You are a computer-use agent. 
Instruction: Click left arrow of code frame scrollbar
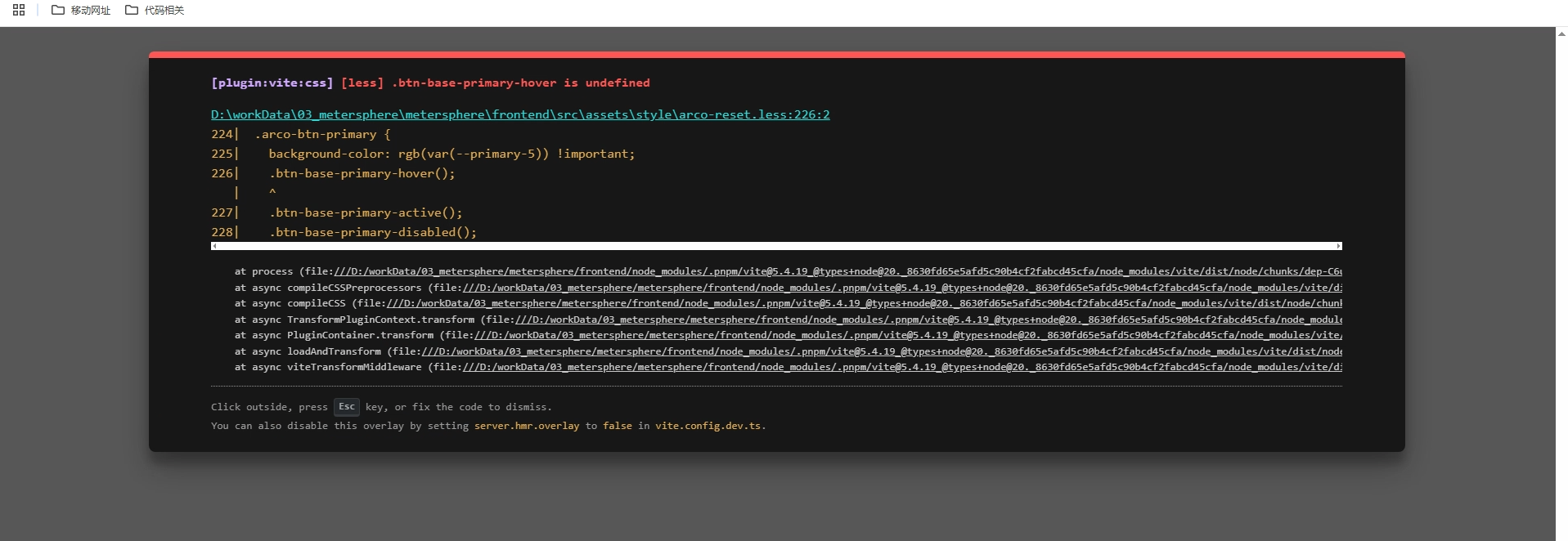(214, 246)
